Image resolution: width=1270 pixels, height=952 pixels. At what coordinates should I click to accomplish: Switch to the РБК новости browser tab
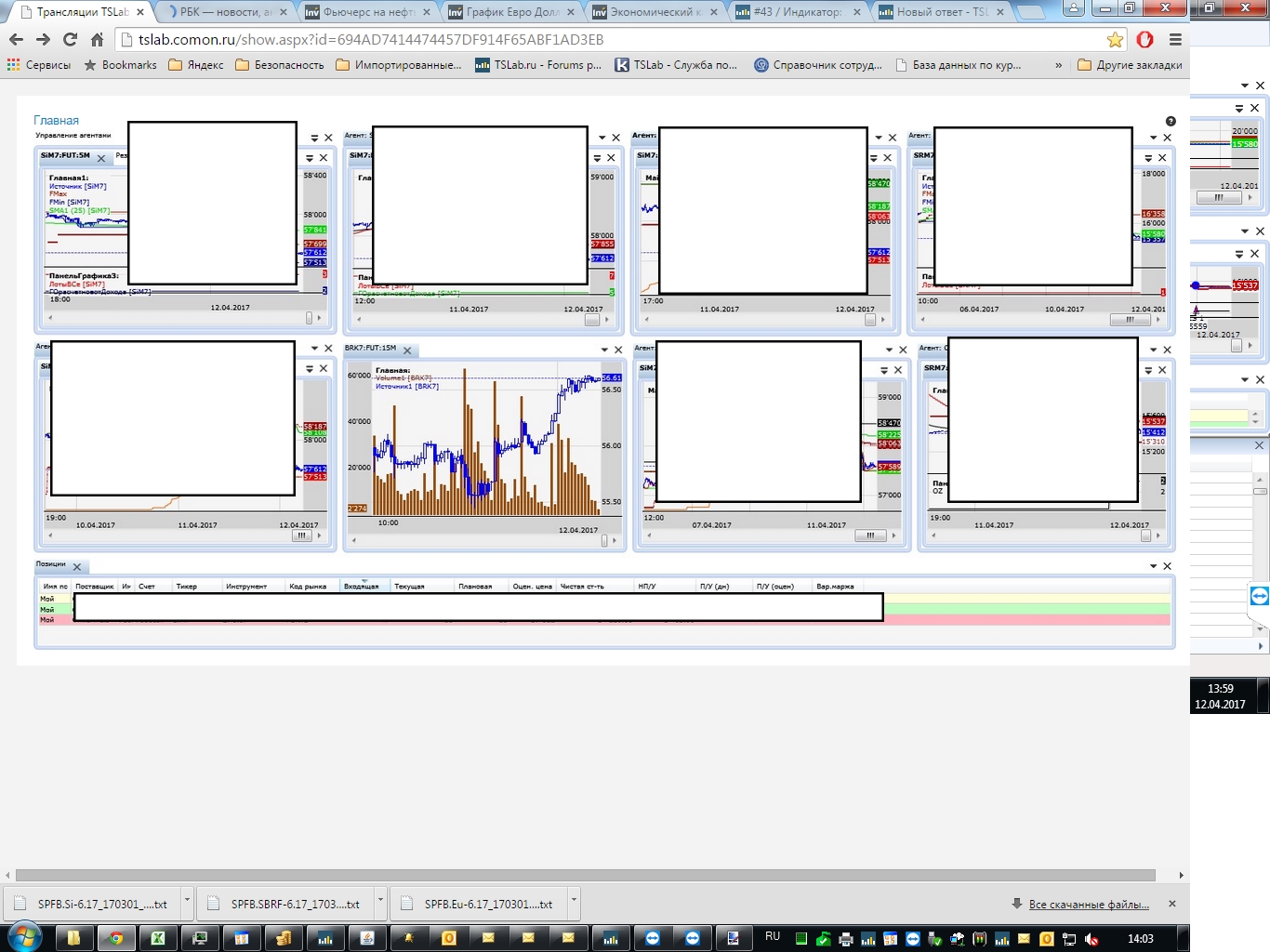(x=225, y=12)
